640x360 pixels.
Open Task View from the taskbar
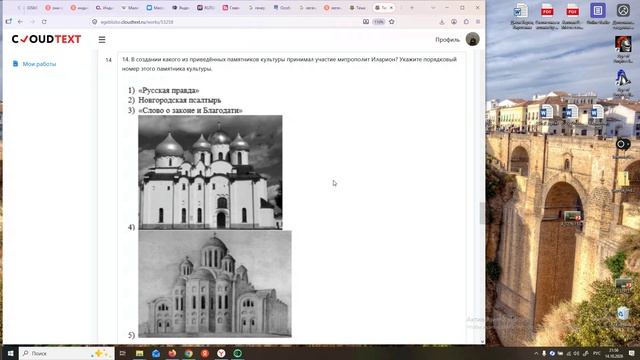pos(122,353)
